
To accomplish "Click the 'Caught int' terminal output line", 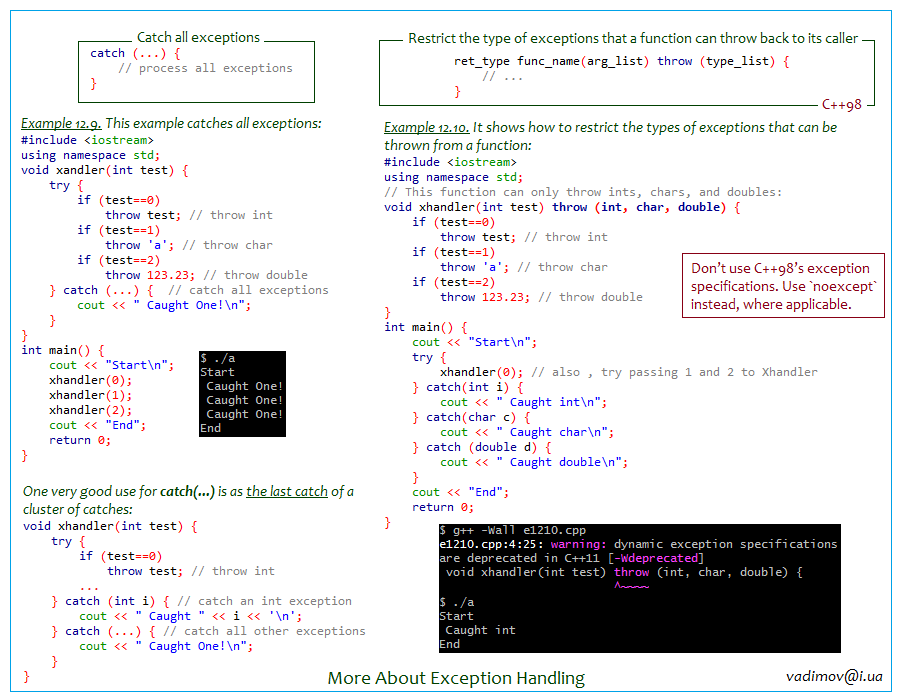I will 480,630.
